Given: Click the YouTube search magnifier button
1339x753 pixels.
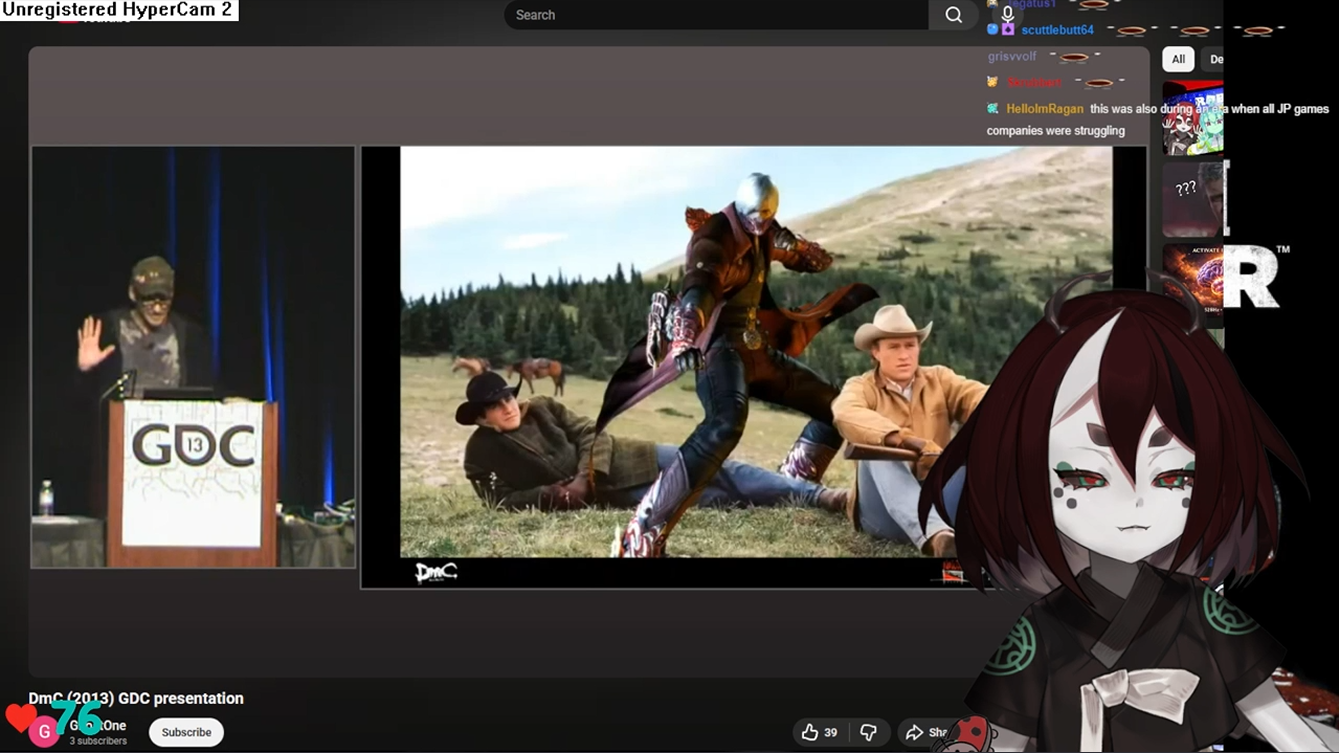Looking at the screenshot, I should tap(953, 15).
